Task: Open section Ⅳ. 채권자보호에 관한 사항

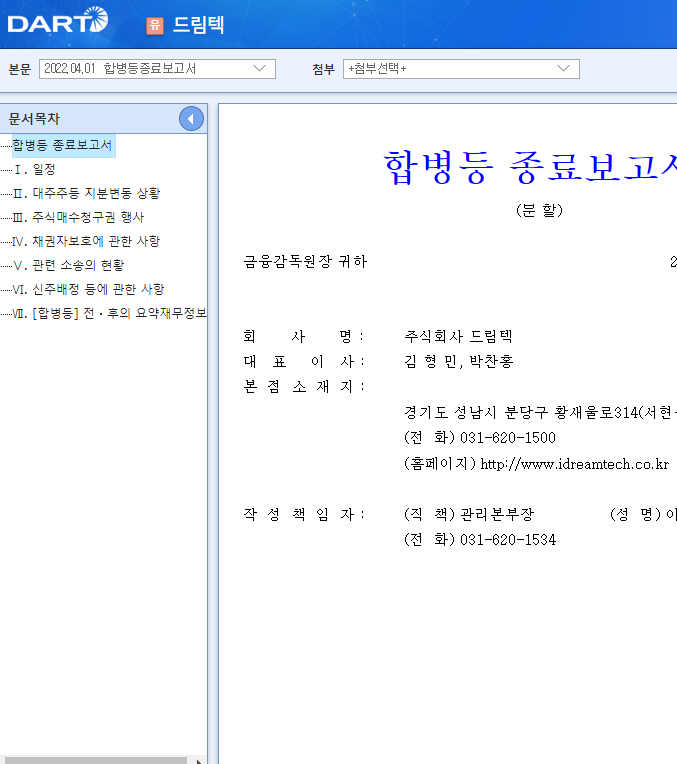Action: pyautogui.click(x=86, y=241)
